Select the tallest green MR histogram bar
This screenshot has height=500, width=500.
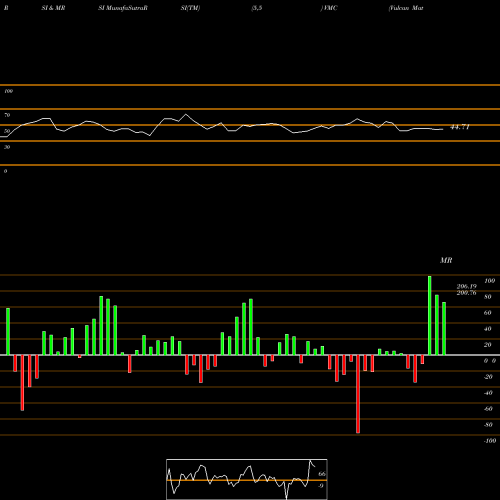(430, 315)
